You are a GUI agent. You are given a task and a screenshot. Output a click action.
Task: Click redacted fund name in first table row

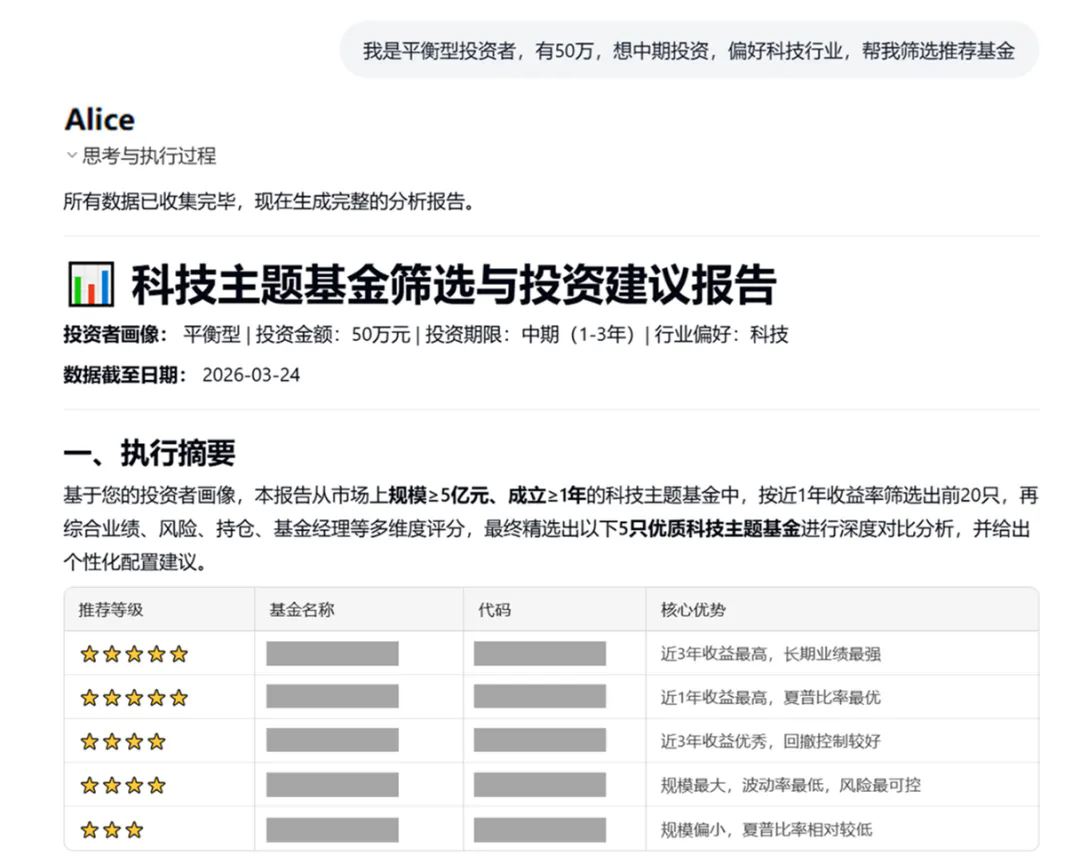(x=332, y=654)
